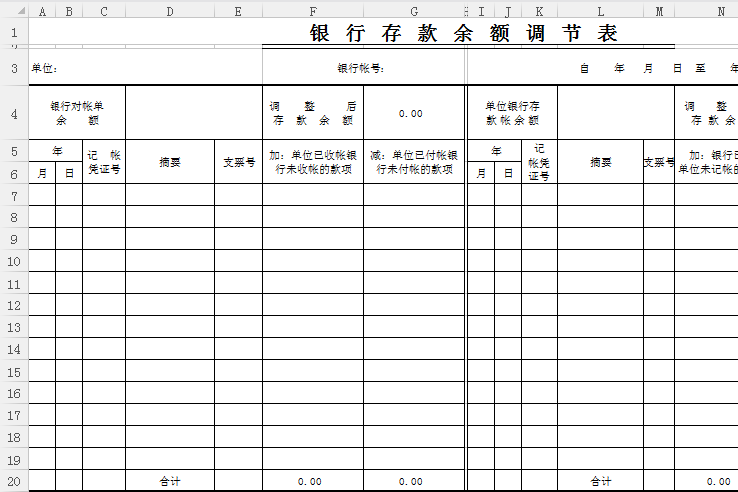Click the 减:单位已付帐银行未付帐 header cell
The height and width of the screenshot is (492, 738).
pos(414,162)
